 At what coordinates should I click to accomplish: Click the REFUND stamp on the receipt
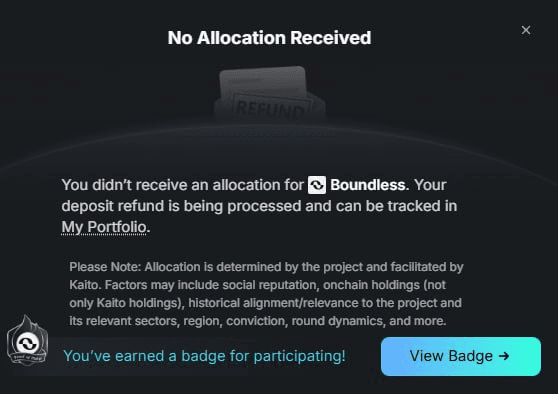(270, 109)
